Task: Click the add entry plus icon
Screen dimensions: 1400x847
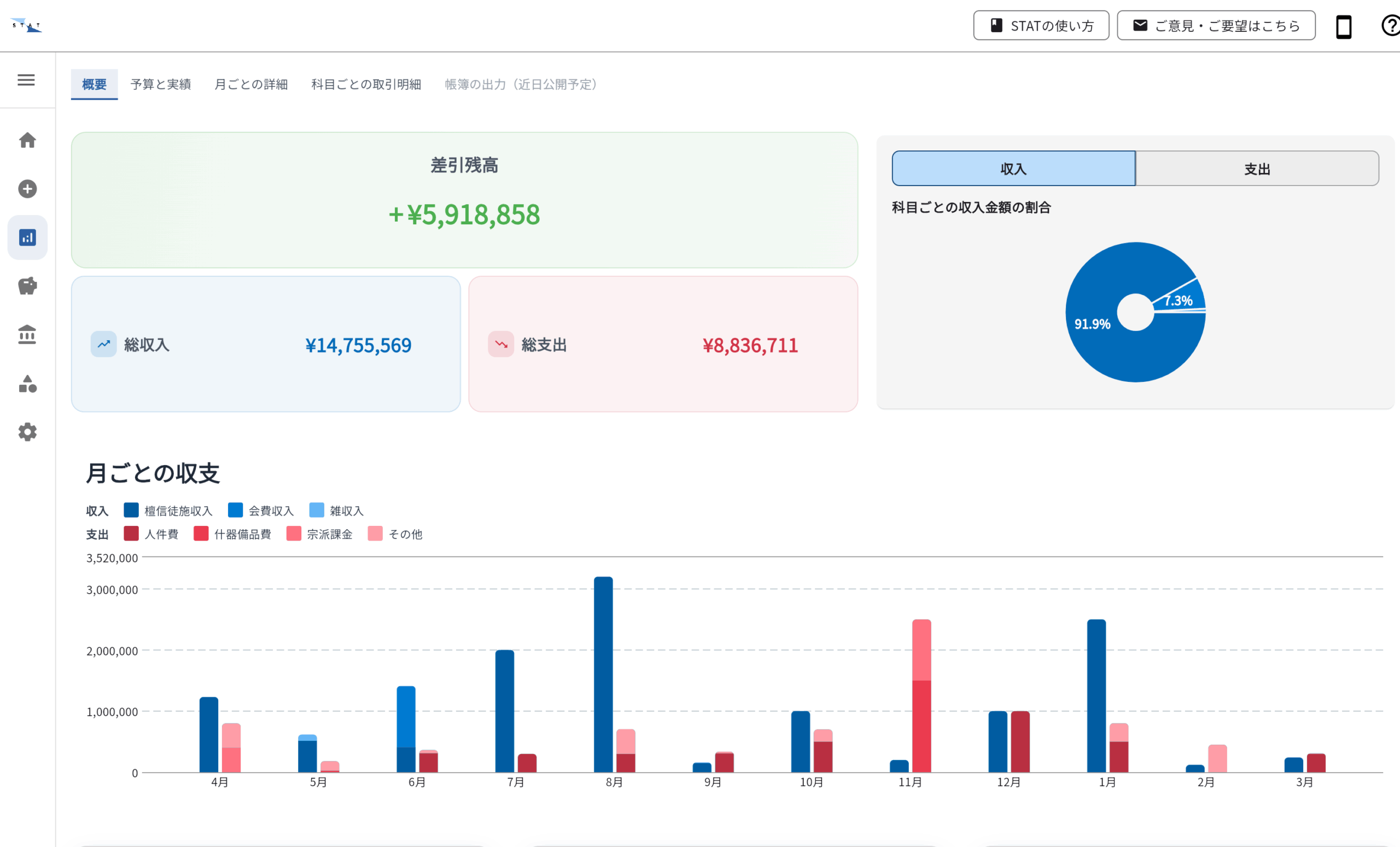Action: [27, 189]
